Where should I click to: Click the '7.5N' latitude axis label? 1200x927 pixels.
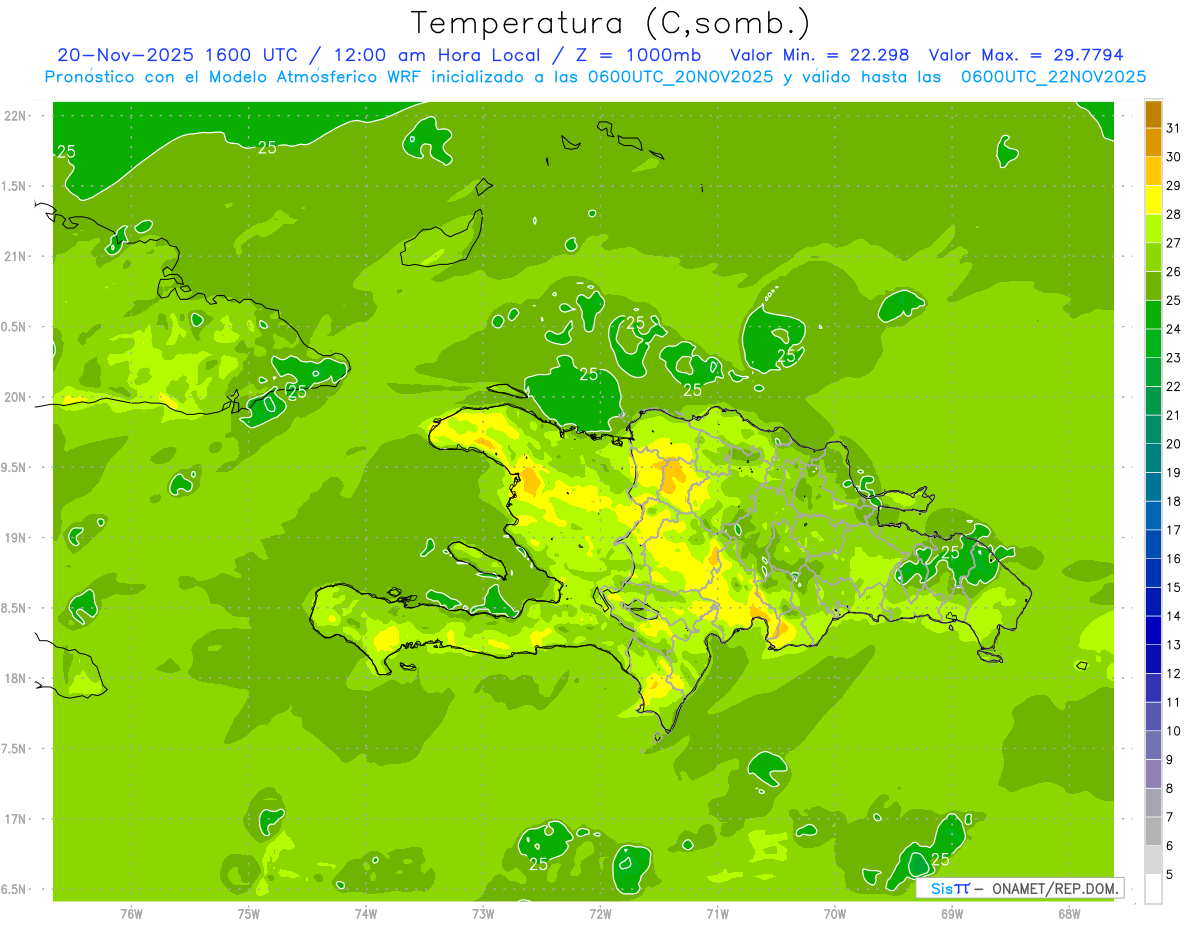point(15,748)
